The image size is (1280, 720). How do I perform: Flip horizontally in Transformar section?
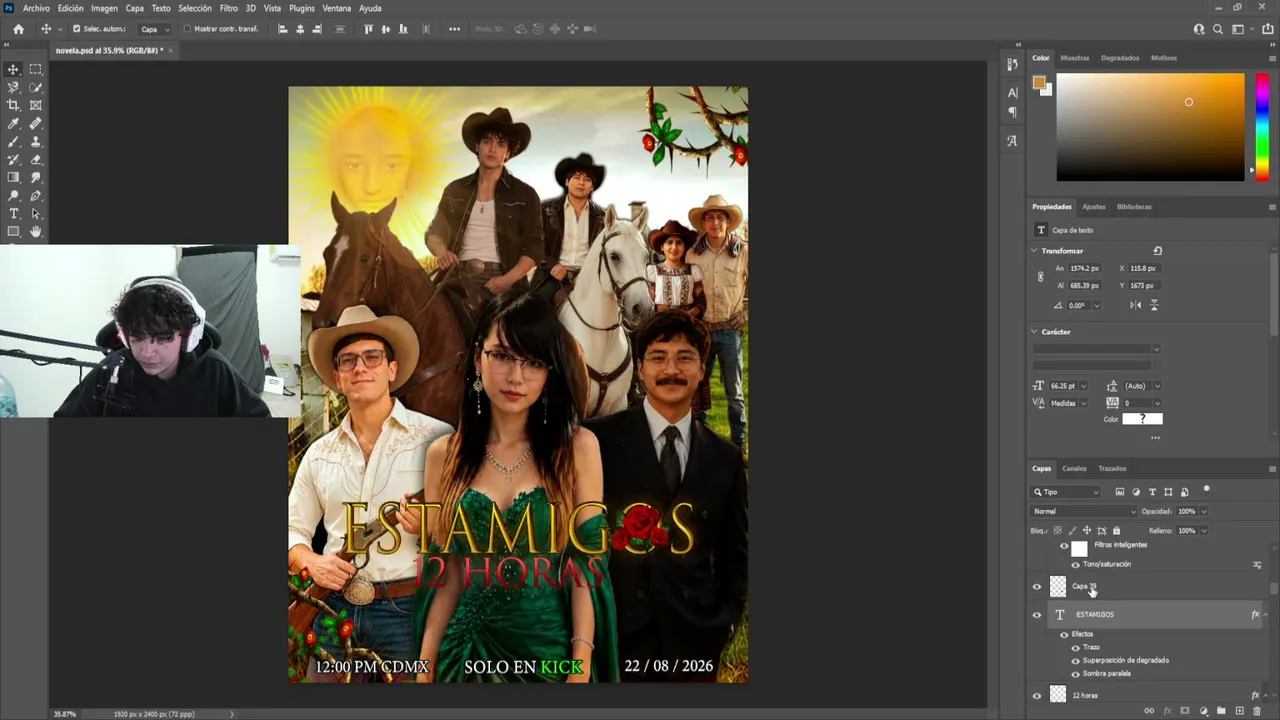point(1135,305)
